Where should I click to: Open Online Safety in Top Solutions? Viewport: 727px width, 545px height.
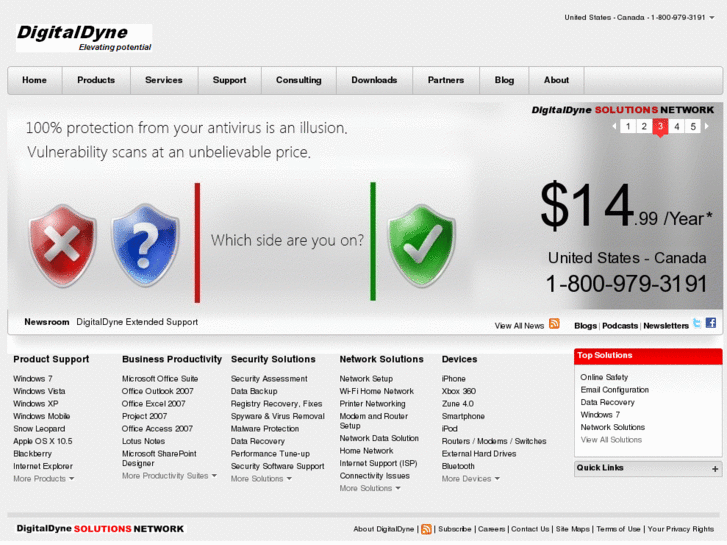[604, 378]
